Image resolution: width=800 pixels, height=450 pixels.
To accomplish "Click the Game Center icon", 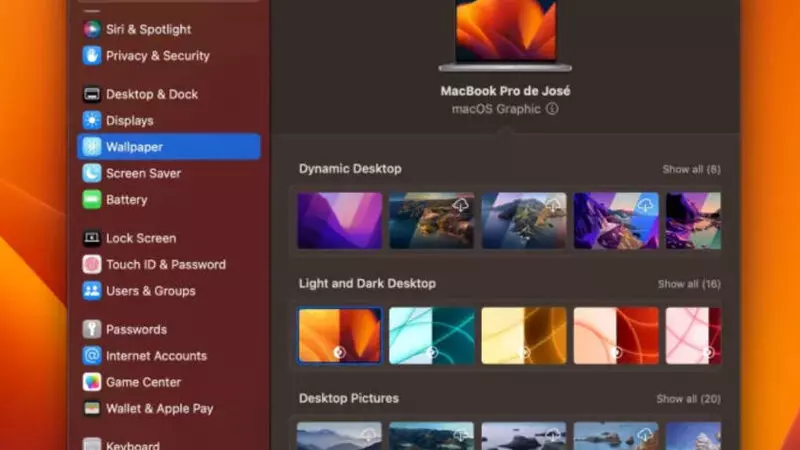I will tap(92, 382).
